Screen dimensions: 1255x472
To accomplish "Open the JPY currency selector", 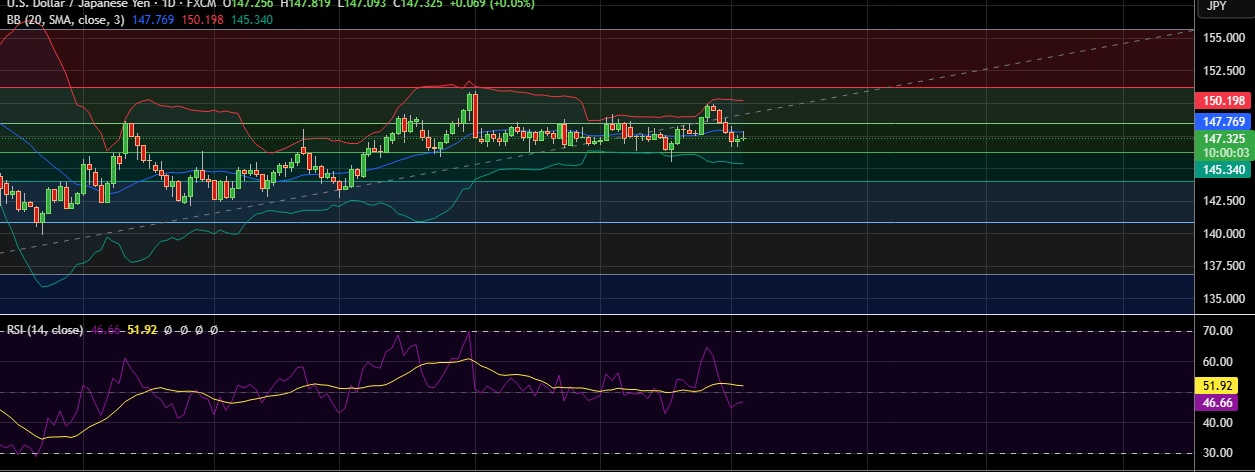I will point(1217,6).
